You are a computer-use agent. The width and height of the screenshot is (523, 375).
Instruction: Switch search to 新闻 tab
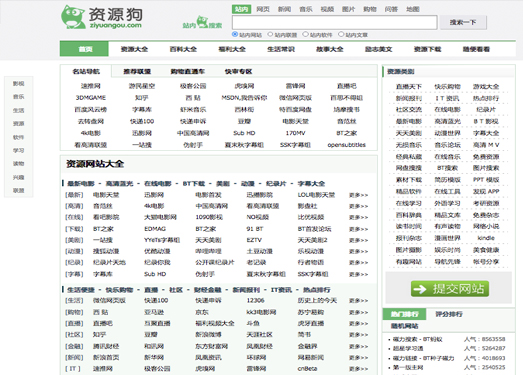[284, 9]
